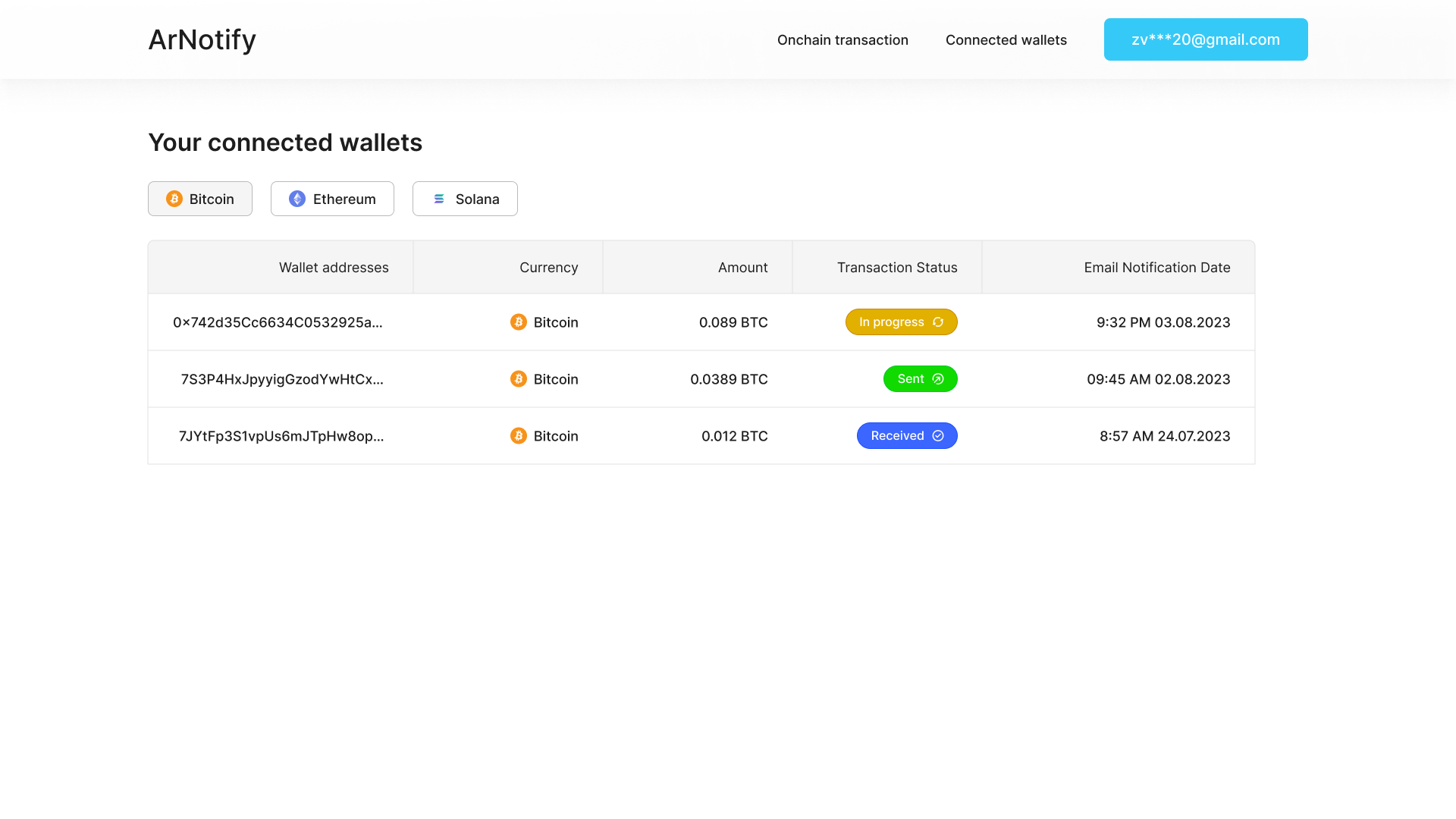Viewport: 1456px width, 819px height.
Task: Select wallet address 7JYtFp3S1vpUs6mJTpHw8op...
Action: tap(281, 436)
